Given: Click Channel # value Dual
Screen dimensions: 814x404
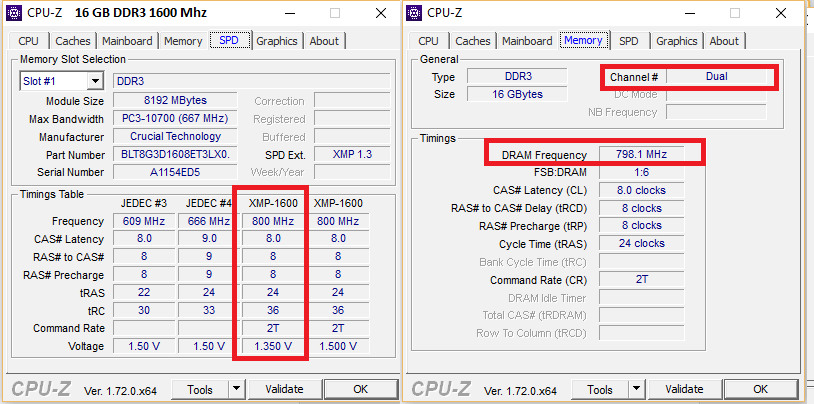Looking at the screenshot, I should tap(716, 77).
